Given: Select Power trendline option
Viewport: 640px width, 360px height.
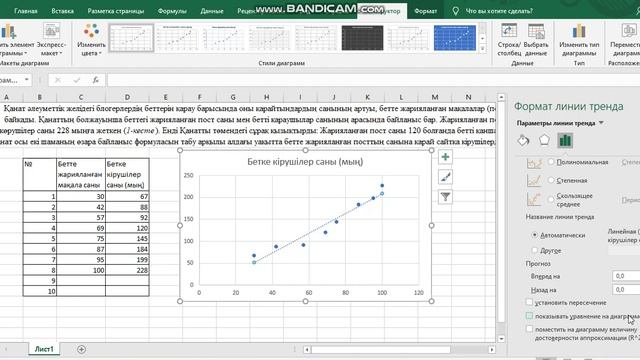Looking at the screenshot, I should click(551, 180).
